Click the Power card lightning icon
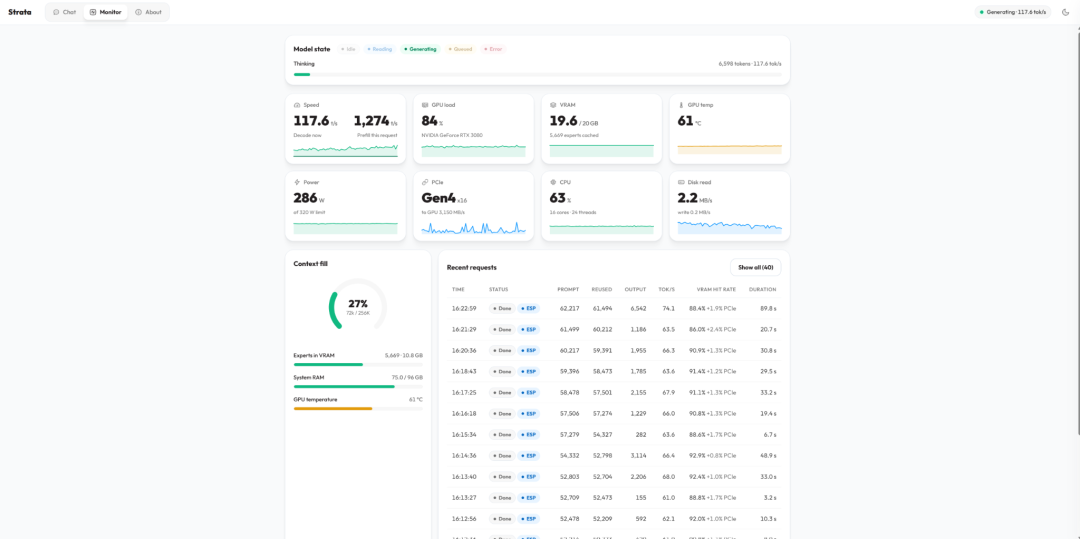 (x=297, y=182)
